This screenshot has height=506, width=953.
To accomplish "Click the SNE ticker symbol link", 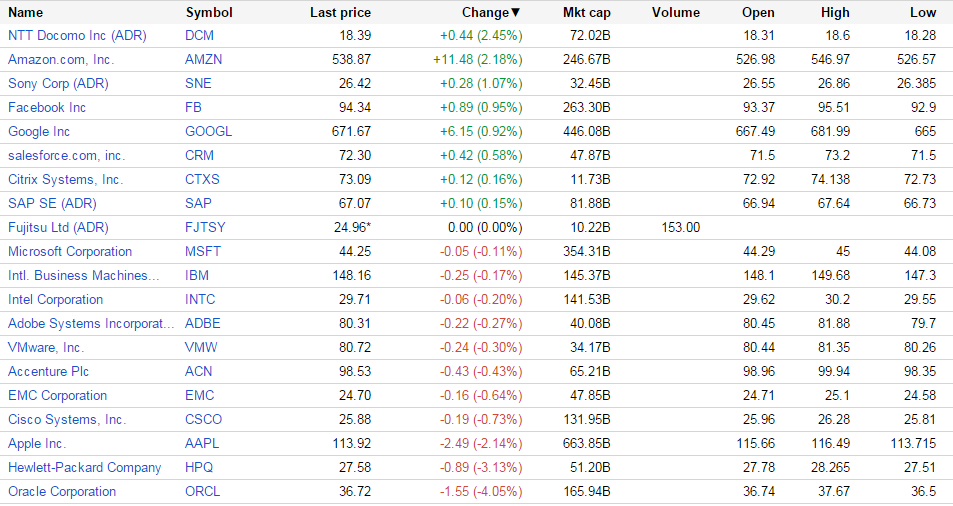I will [x=199, y=83].
